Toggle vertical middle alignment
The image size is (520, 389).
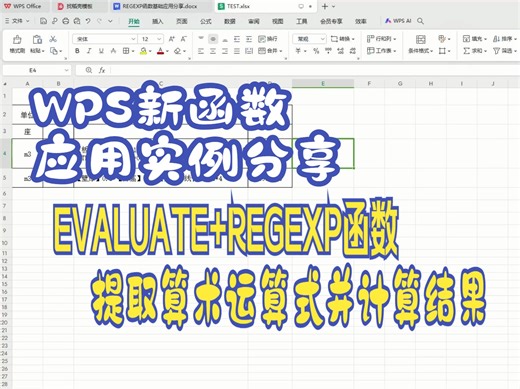(213, 39)
